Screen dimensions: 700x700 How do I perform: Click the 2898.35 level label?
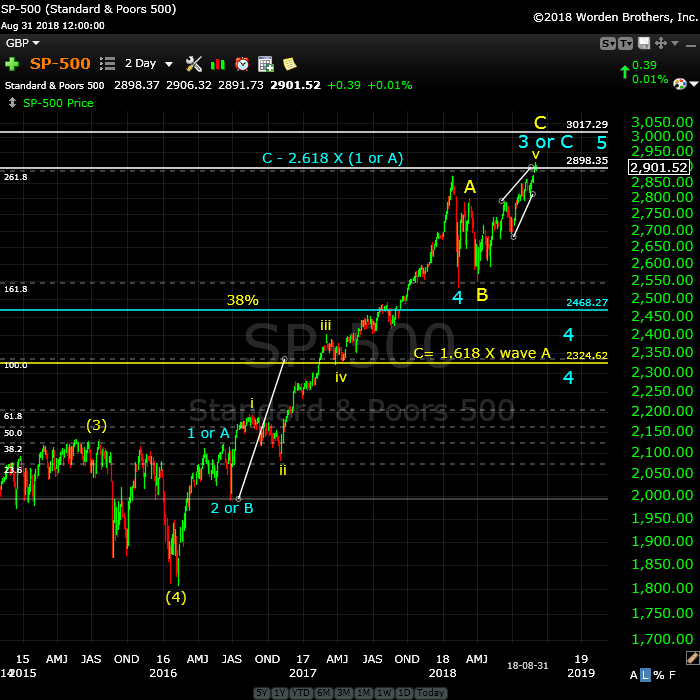coord(587,161)
